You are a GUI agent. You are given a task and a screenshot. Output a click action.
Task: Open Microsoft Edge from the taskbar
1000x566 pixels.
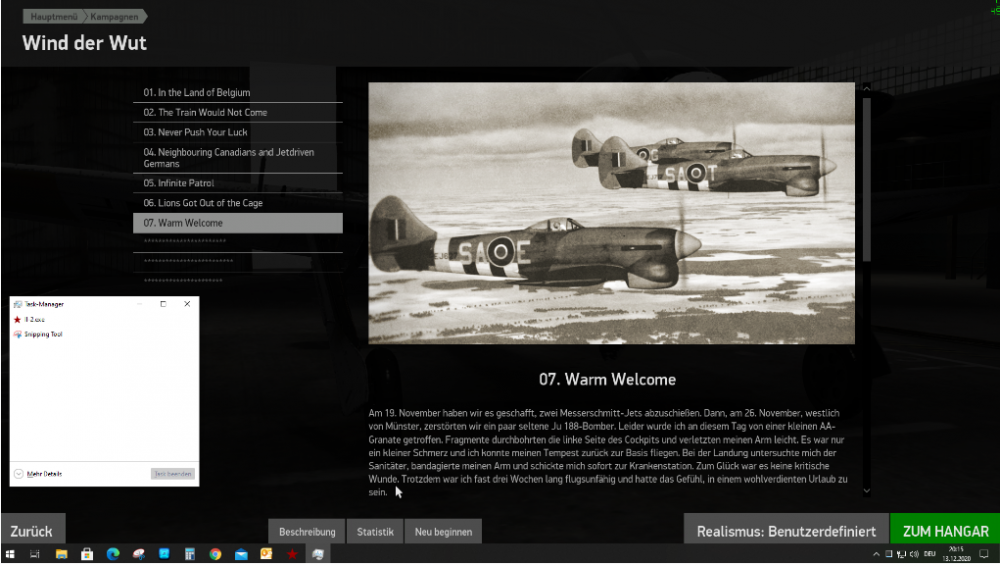(x=113, y=554)
